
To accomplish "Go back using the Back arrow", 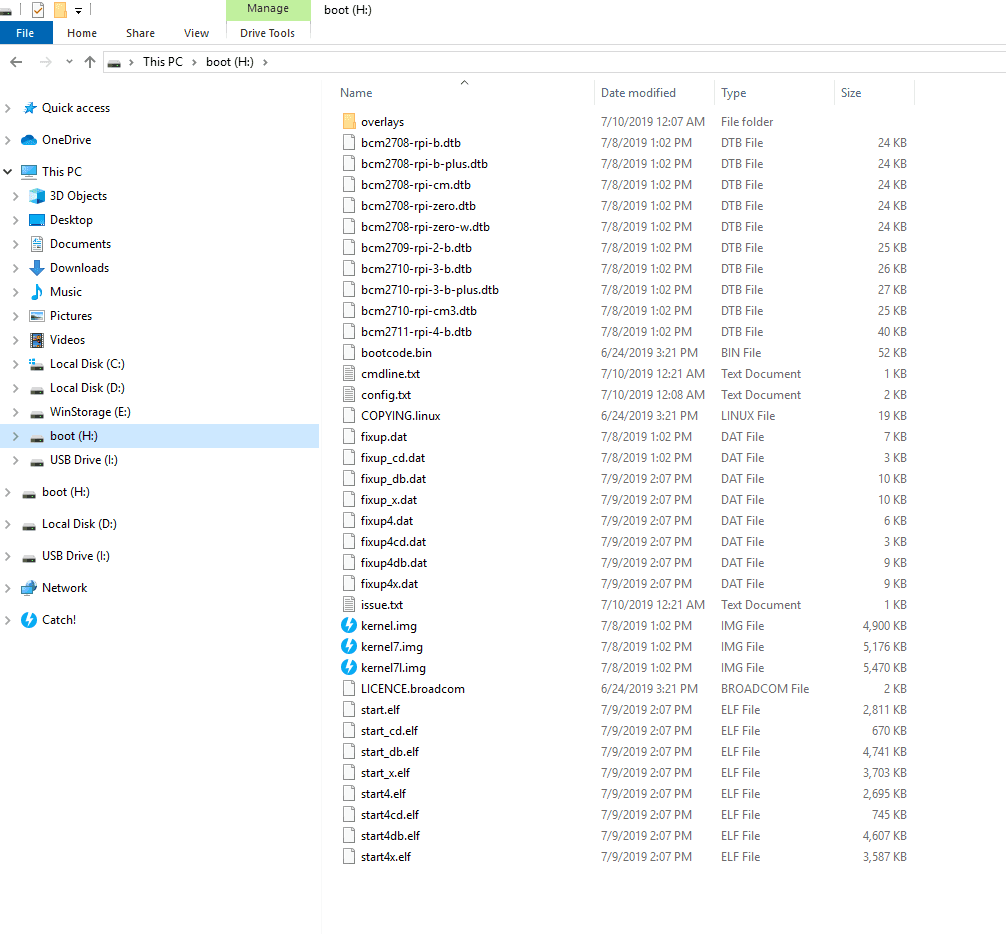I will [x=17, y=62].
